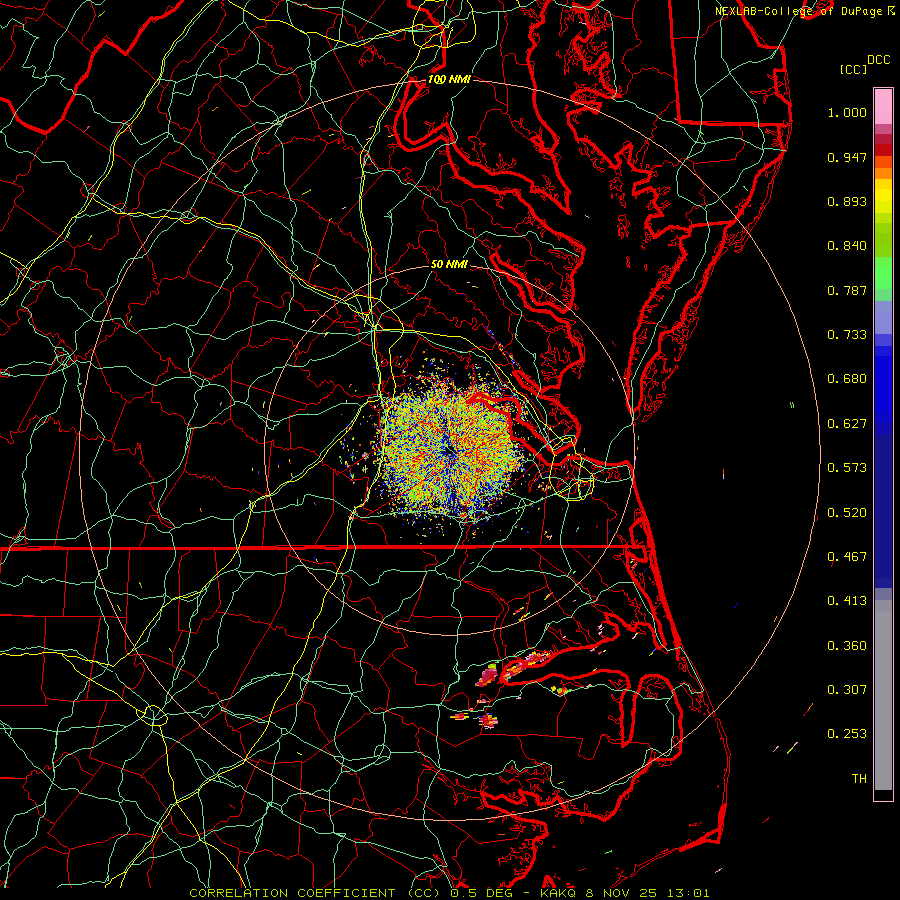Click the [CC] unit label
Screen dimensions: 900x900
[x=853, y=69]
